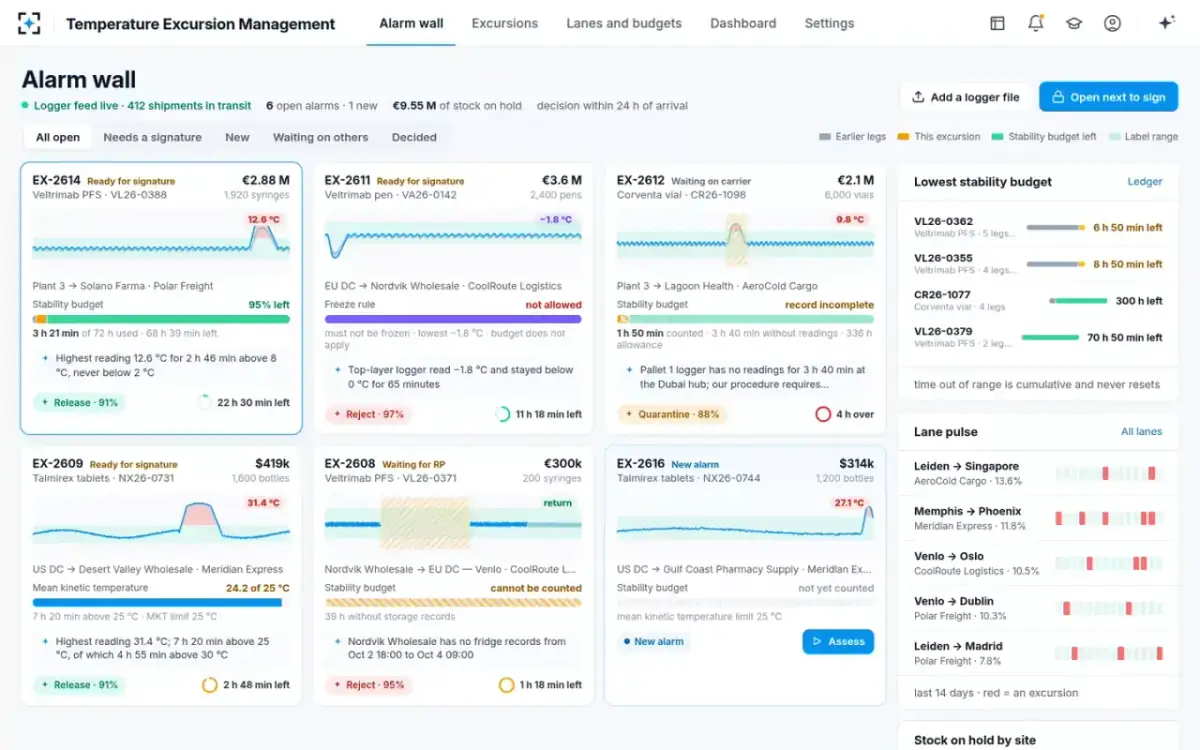Open the temperature chart on card EX-2616

tap(745, 524)
